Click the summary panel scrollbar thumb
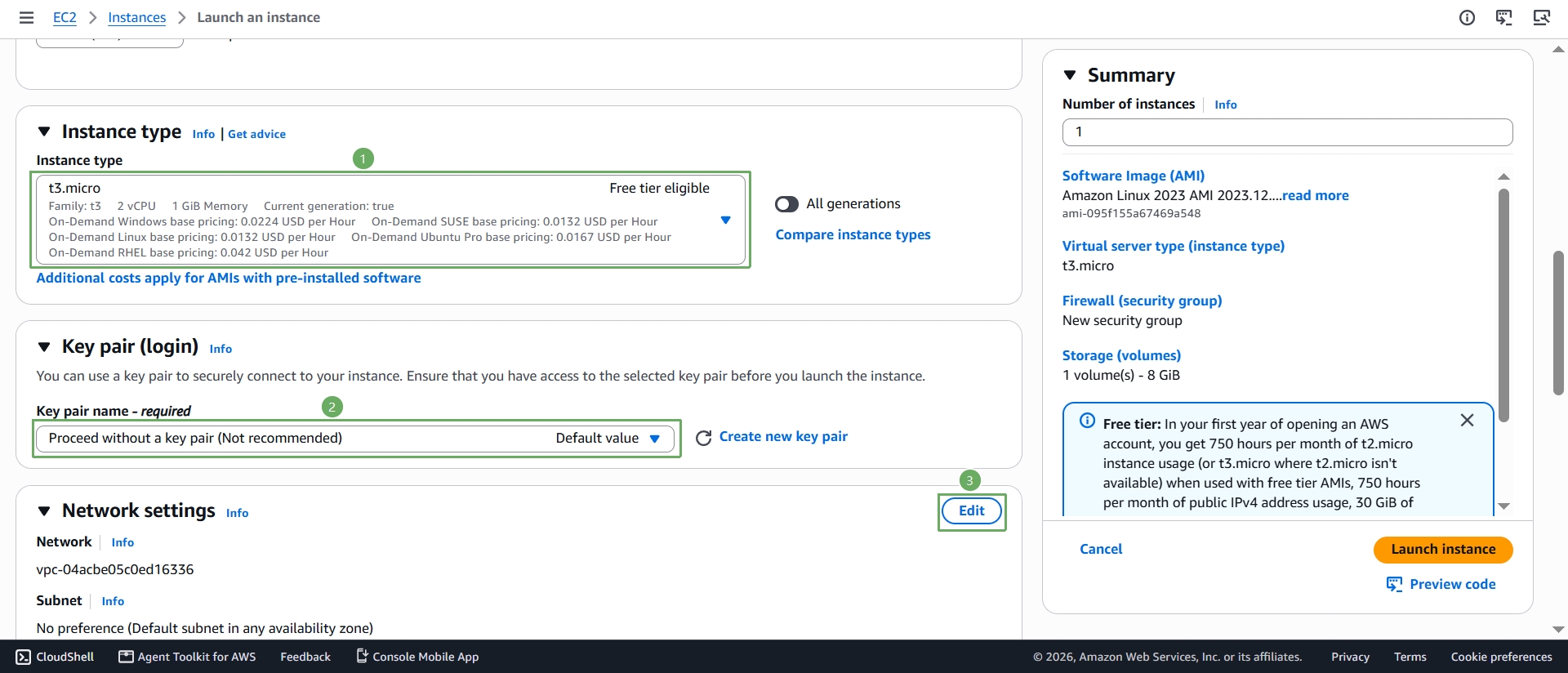This screenshot has height=673, width=1568. click(x=1503, y=305)
